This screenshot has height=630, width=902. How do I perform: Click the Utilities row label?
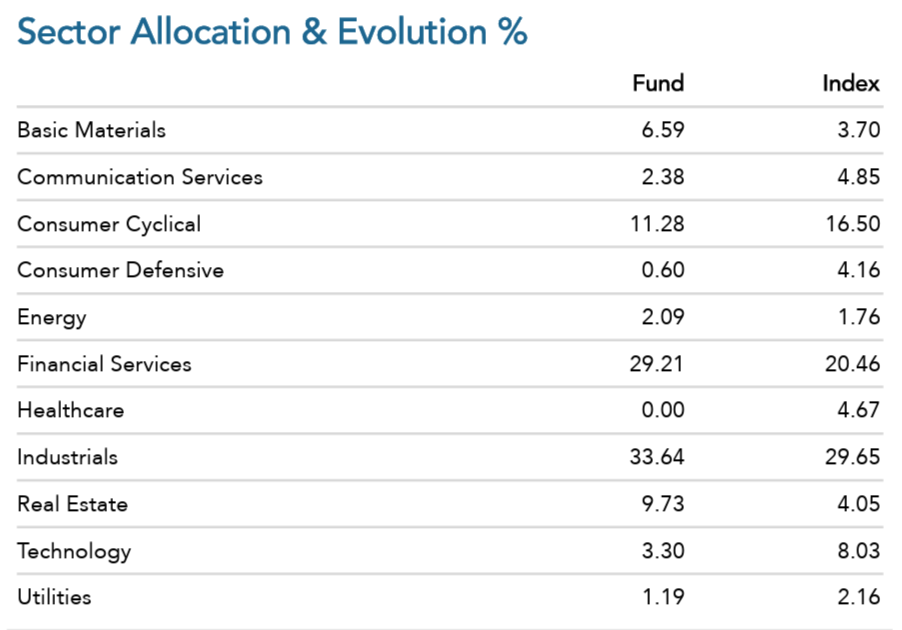click(x=54, y=597)
